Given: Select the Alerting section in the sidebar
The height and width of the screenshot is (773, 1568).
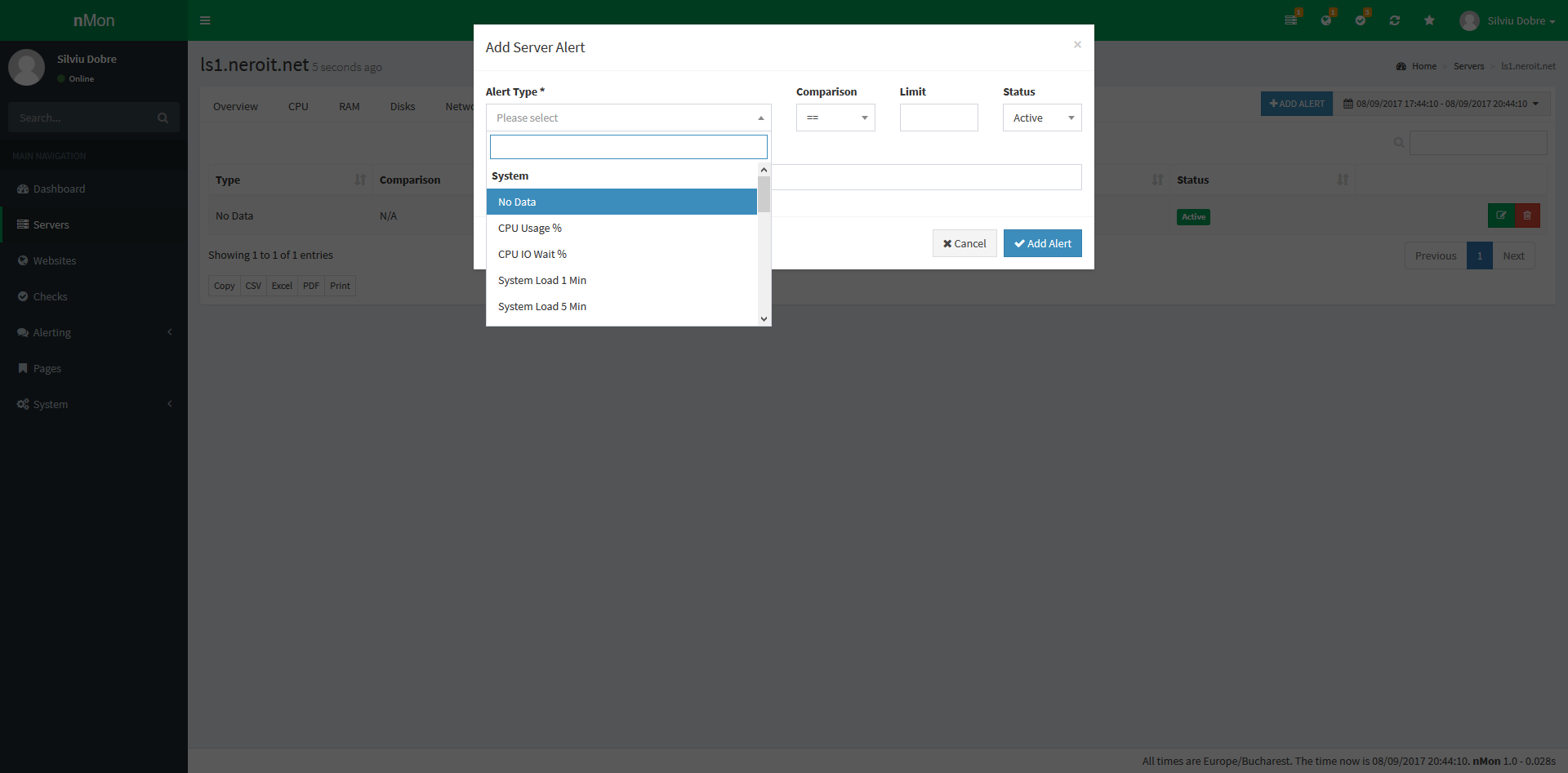Looking at the screenshot, I should 51,332.
